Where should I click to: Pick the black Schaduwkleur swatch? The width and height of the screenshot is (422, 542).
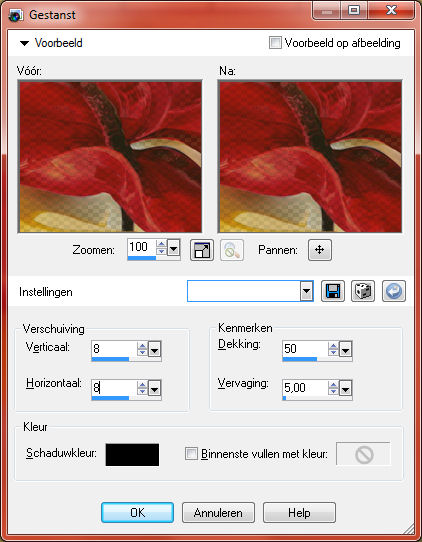(x=132, y=455)
